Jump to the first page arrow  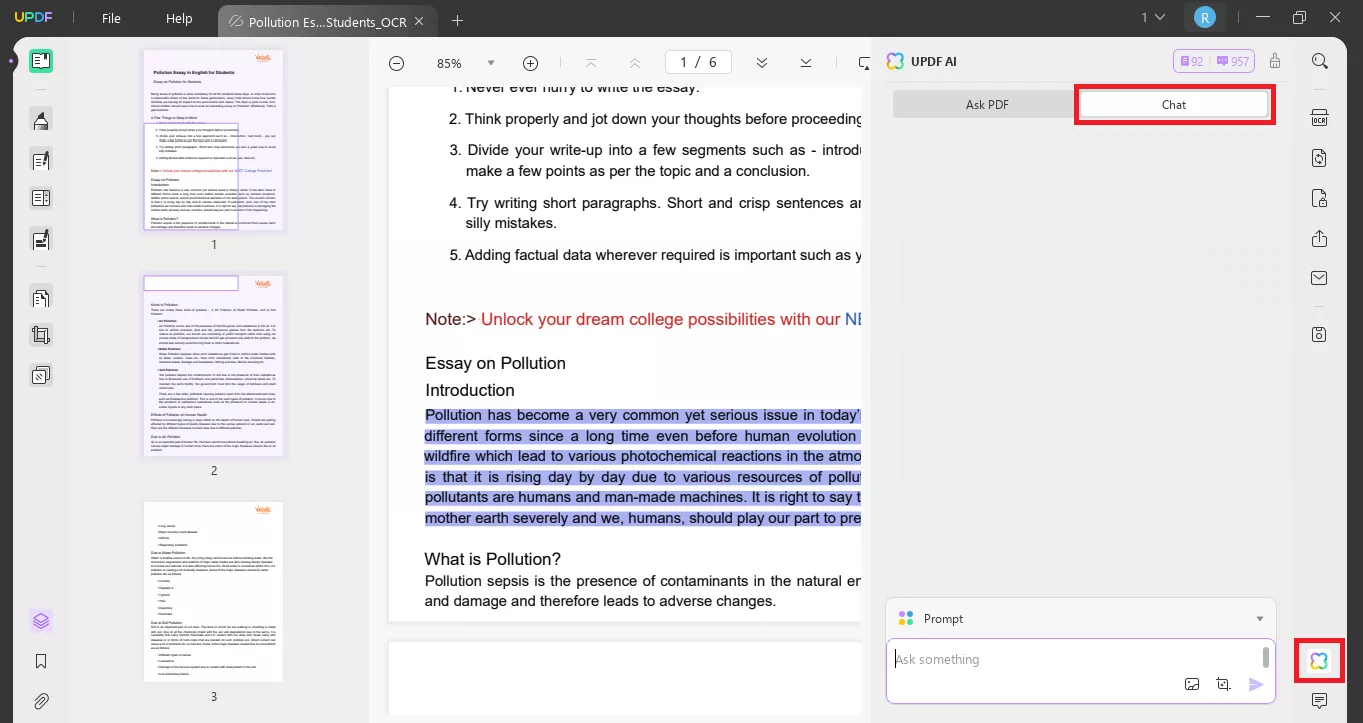pyautogui.click(x=591, y=63)
